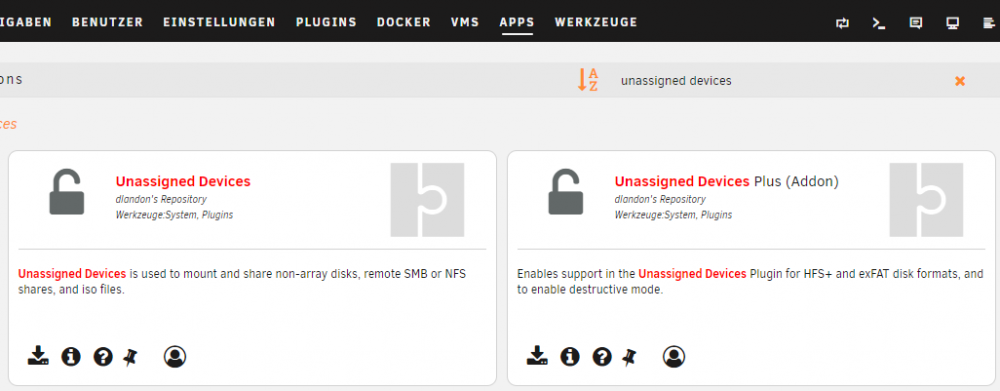Install Unassigned Devices Plus addon via download icon

click(x=537, y=356)
